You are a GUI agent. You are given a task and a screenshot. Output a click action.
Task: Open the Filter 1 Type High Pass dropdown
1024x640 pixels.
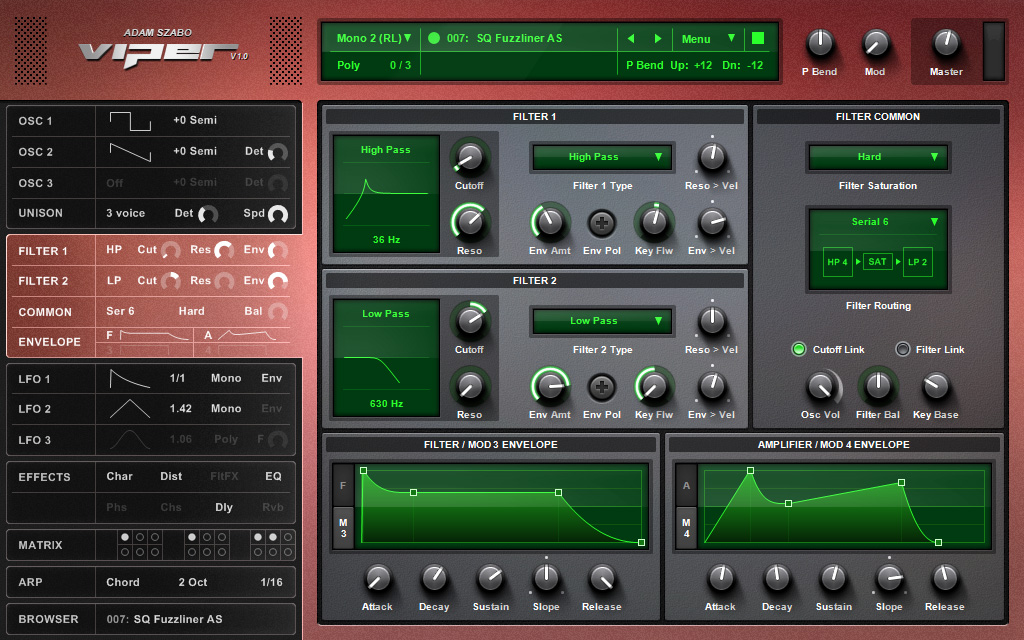pos(602,157)
